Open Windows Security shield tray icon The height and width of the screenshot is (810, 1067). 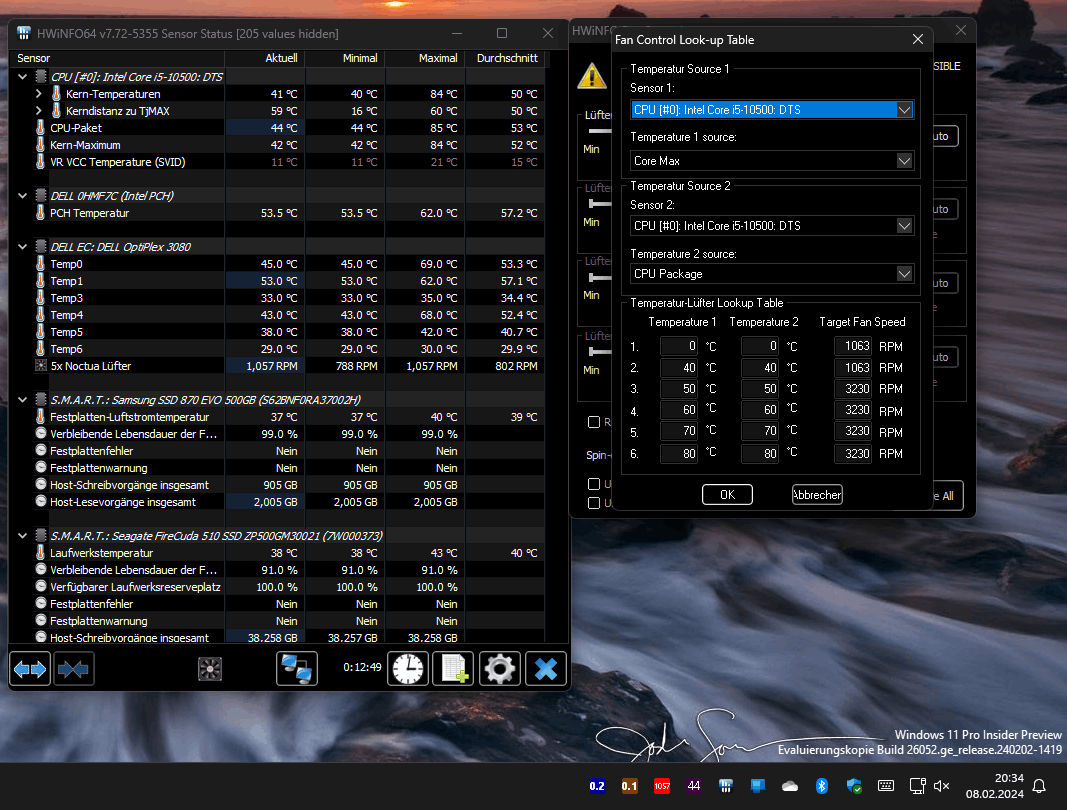tap(854, 786)
